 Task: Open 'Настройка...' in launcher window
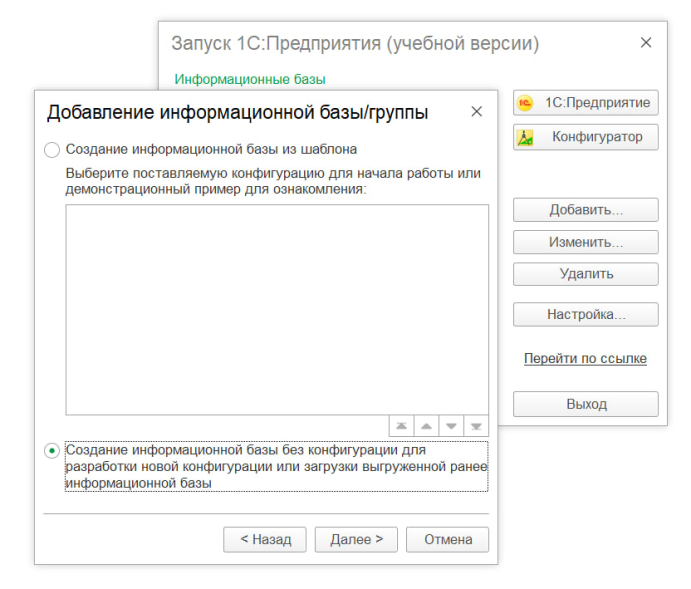click(x=586, y=314)
